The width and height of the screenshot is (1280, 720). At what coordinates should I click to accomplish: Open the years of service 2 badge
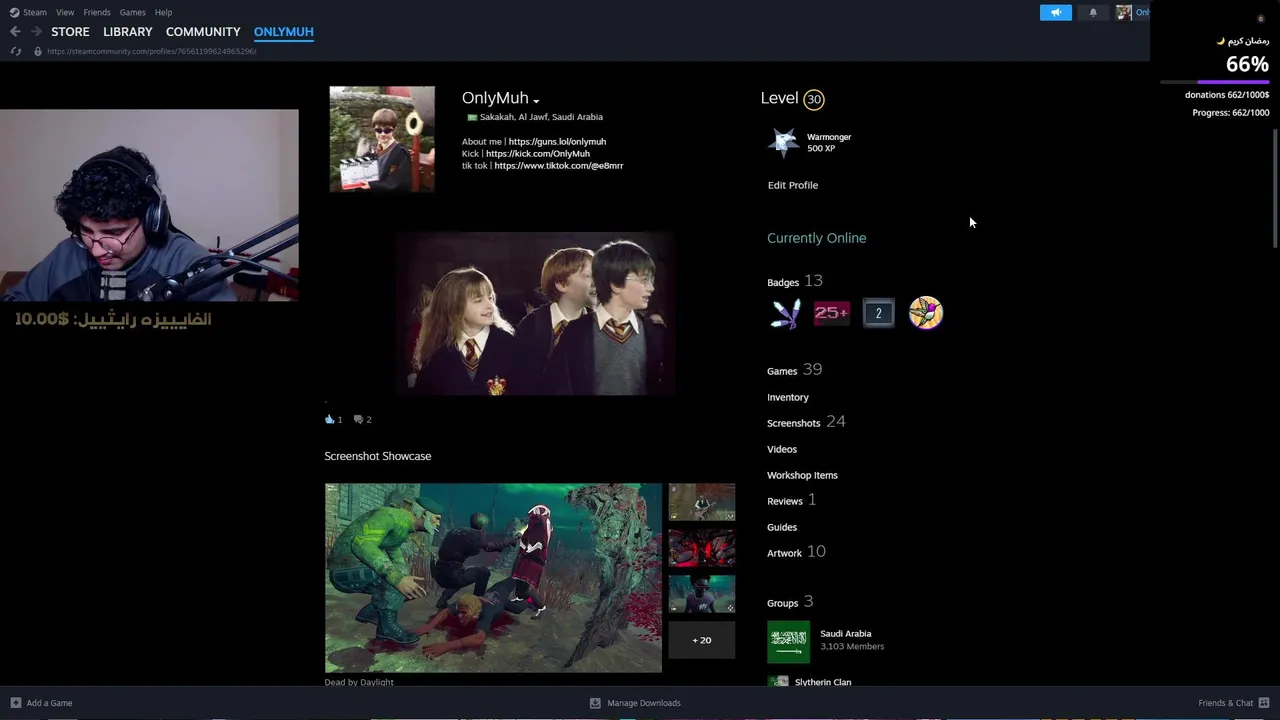[879, 313]
